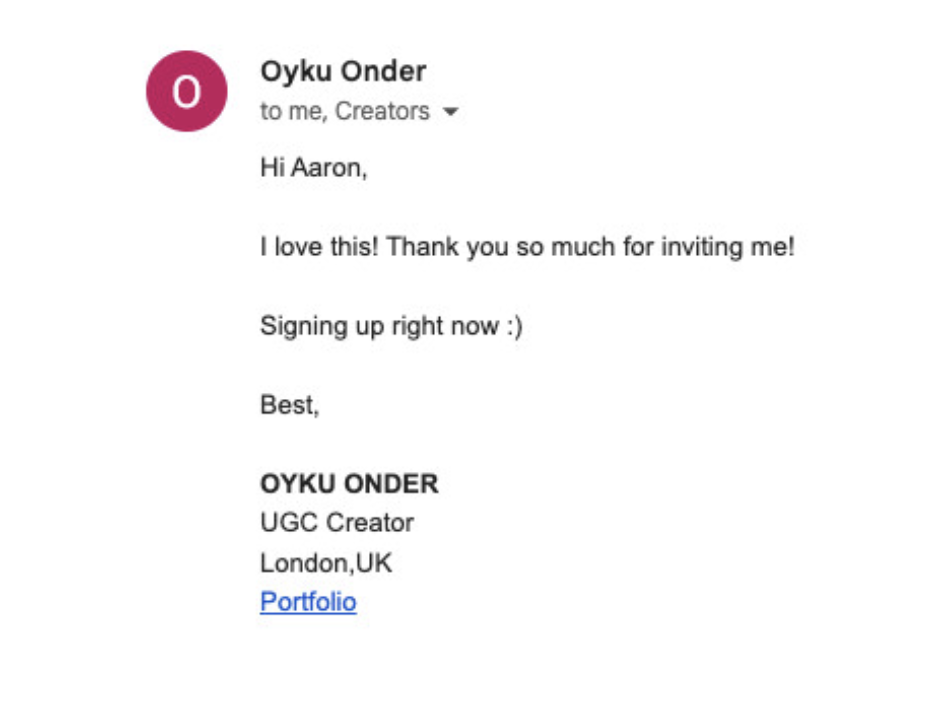Select the bold "OYKU" signature word
Image resolution: width=940 pixels, height=706 pixels.
click(x=298, y=485)
